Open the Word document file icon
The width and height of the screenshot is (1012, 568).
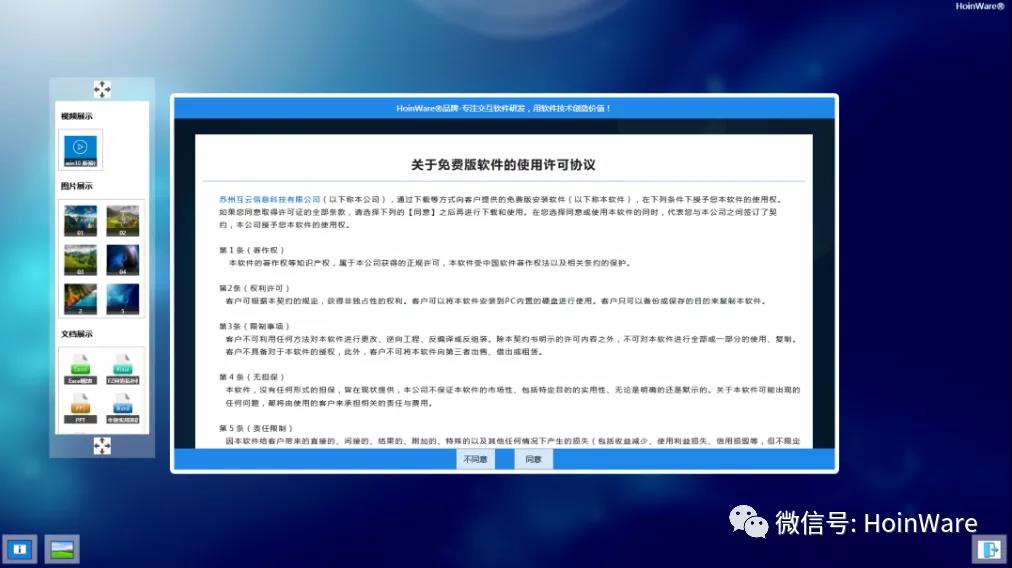(123, 406)
